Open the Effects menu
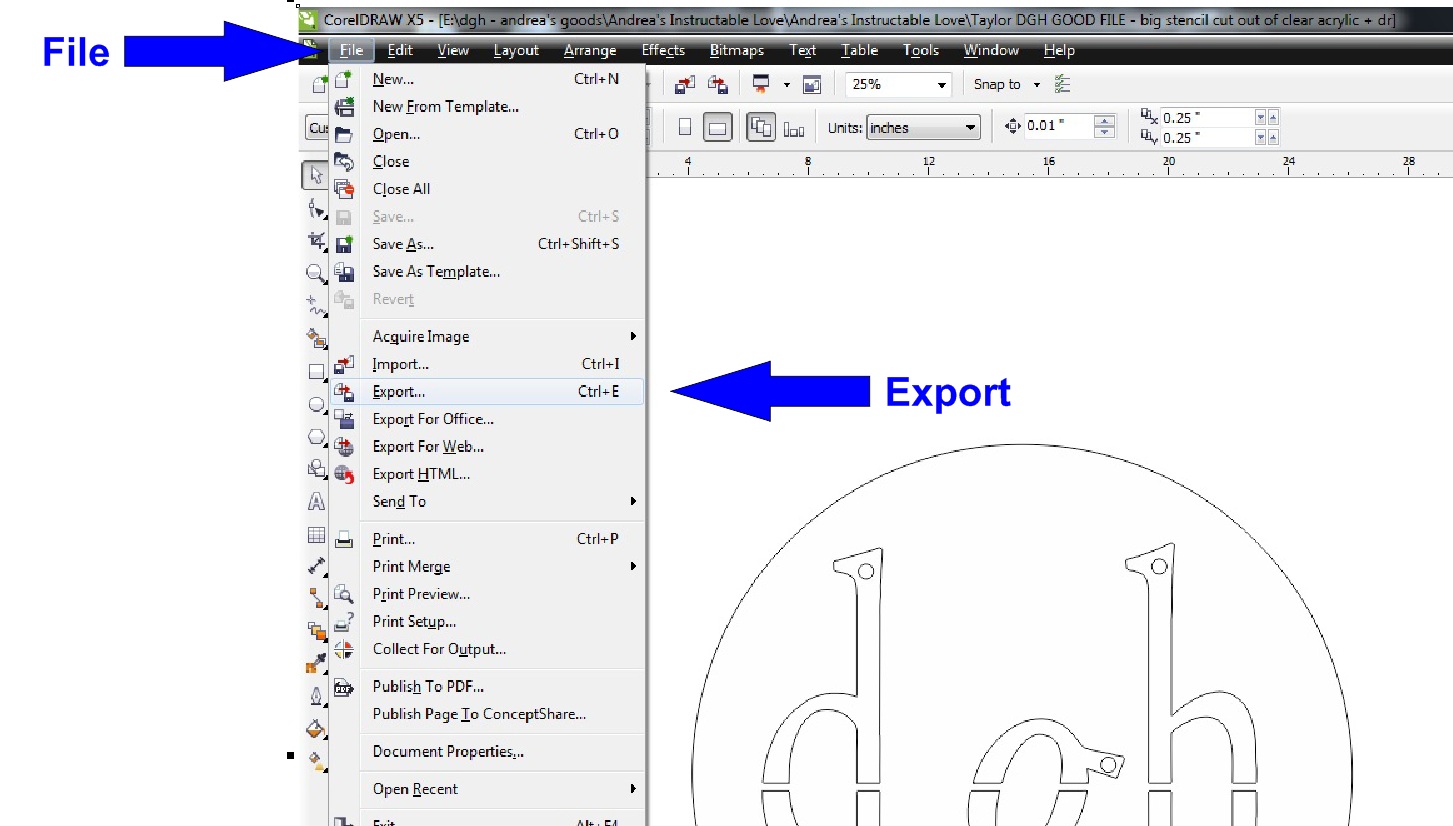Viewport: 1453px width, 826px height. point(663,50)
